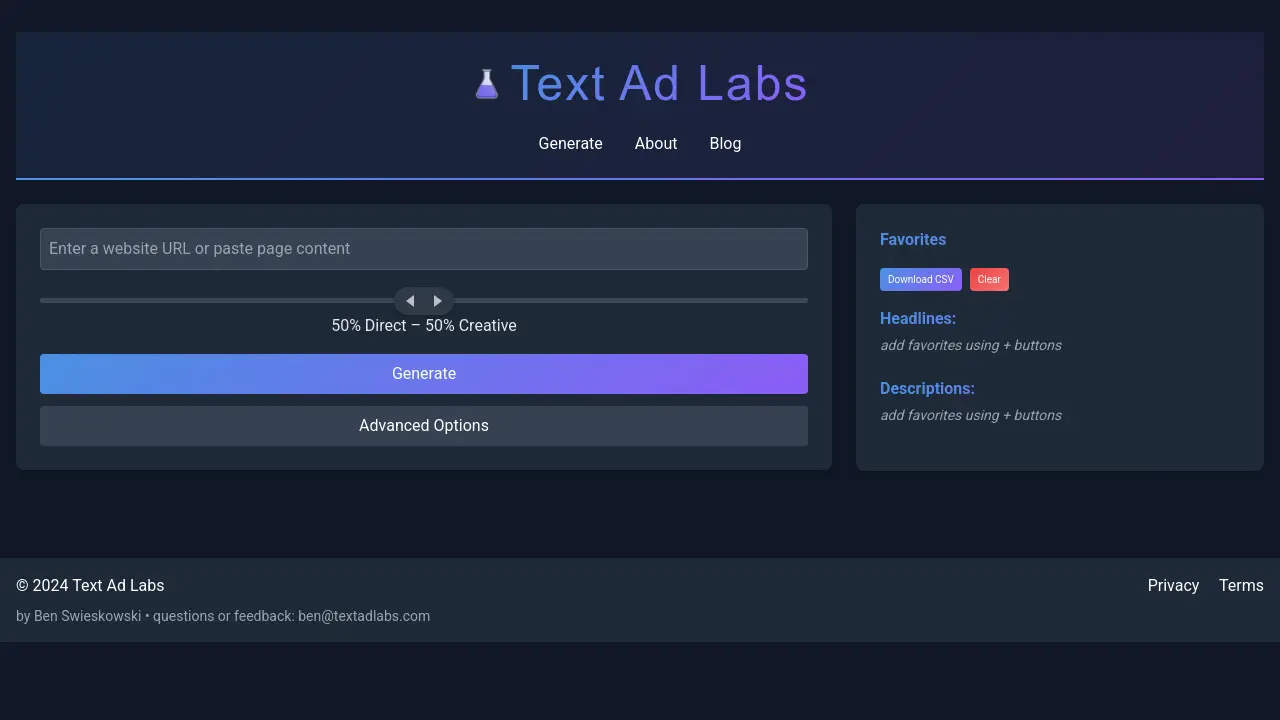Click the Descriptions: heading
Image resolution: width=1280 pixels, height=720 pixels.
(927, 389)
